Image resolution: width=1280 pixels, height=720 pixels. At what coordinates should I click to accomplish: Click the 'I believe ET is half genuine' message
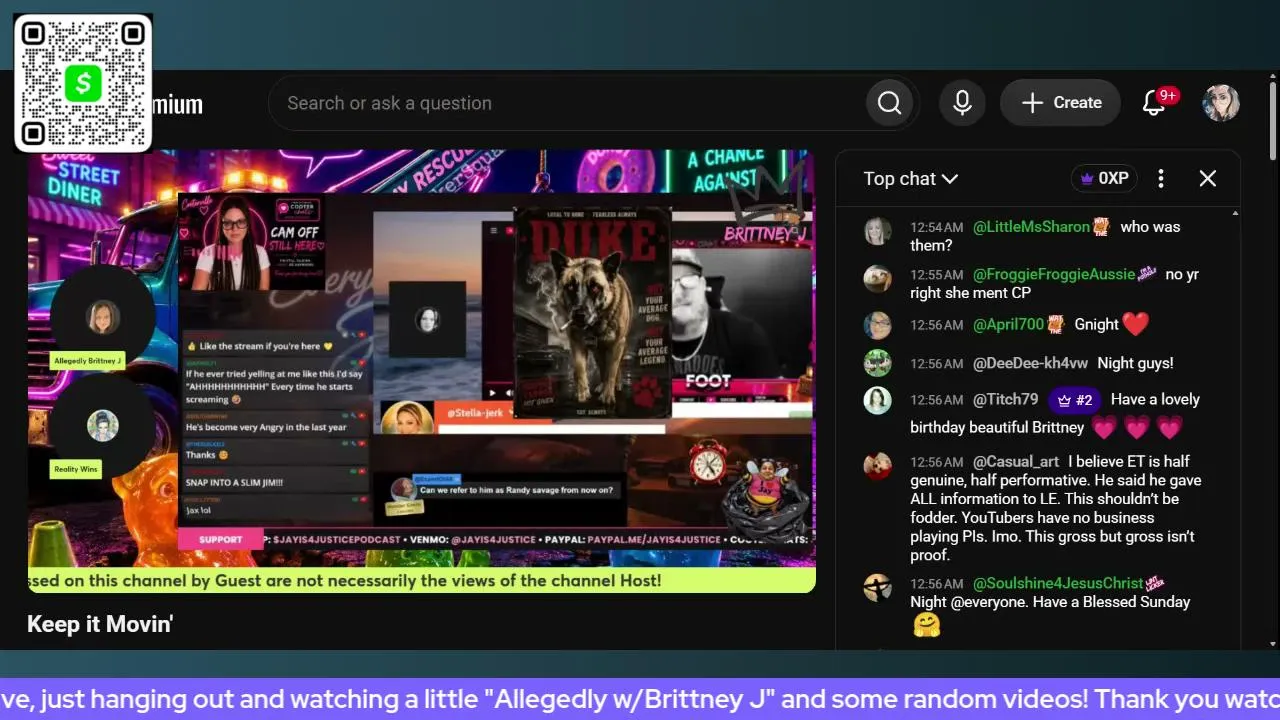[x=1056, y=508]
